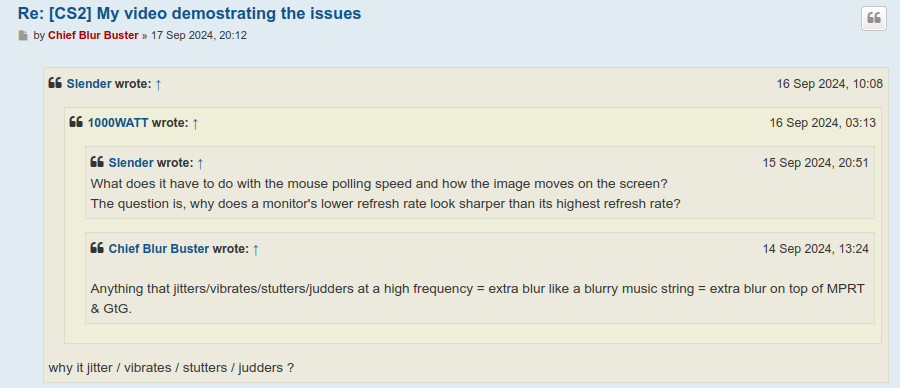The width and height of the screenshot is (903, 388).
Task: Follow the up arrow next to 1000WATT wrote
Action: tap(195, 123)
